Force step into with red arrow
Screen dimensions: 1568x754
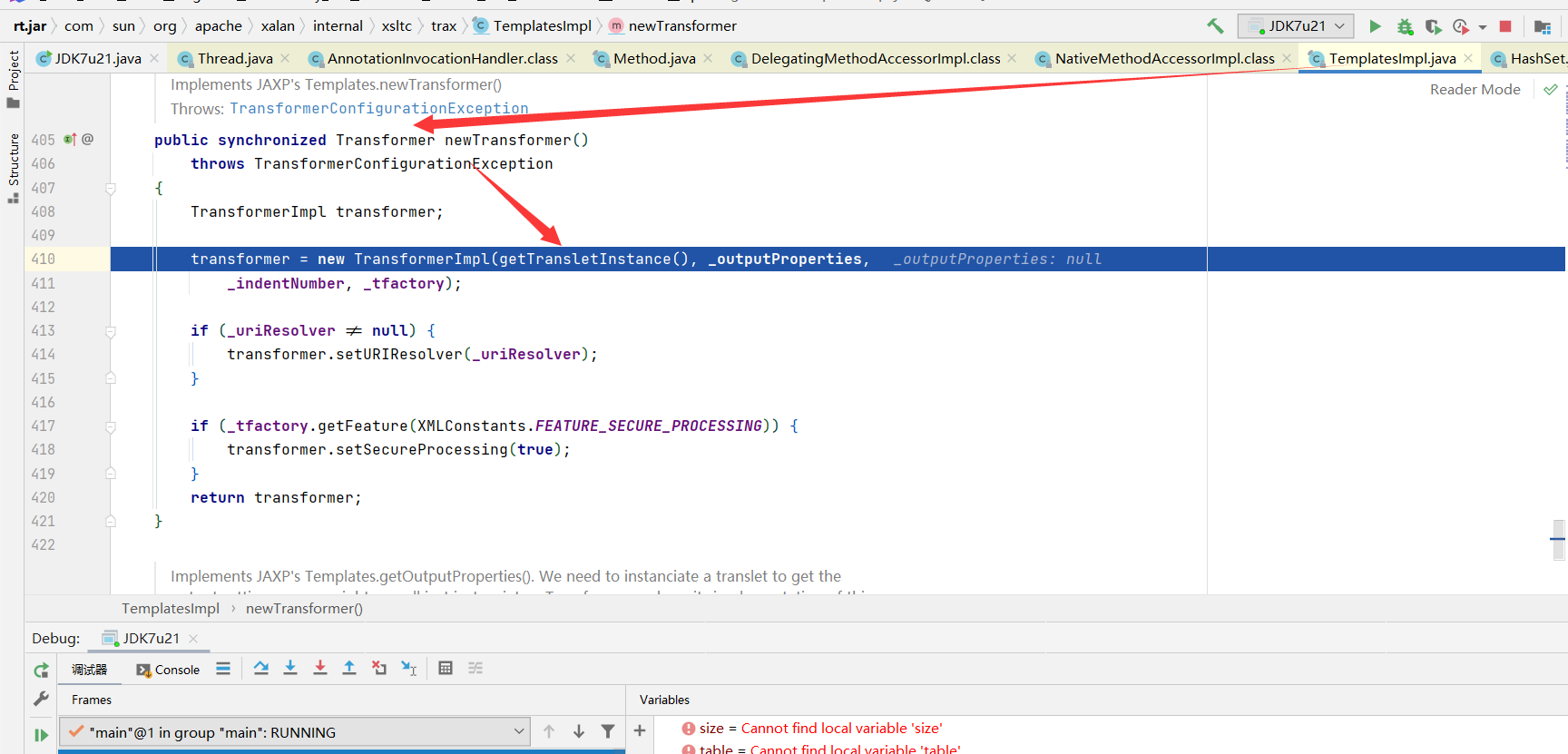320,669
